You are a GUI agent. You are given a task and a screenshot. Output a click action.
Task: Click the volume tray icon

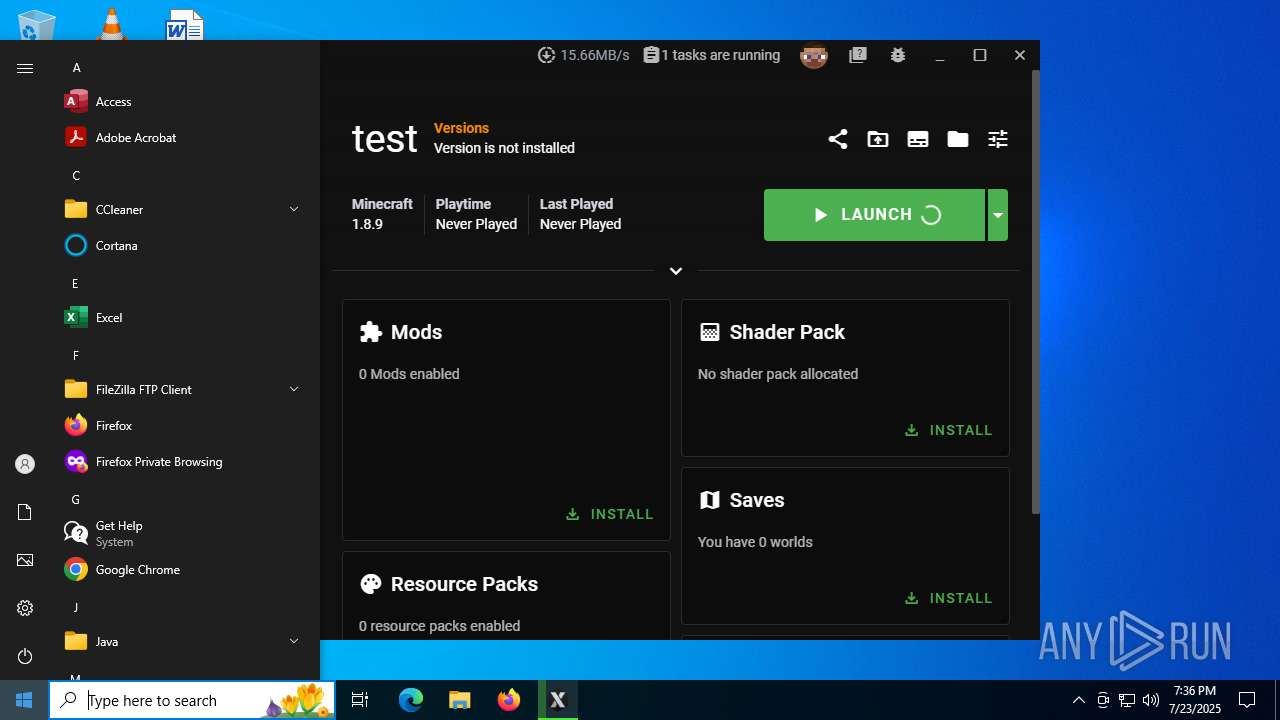tap(1151, 700)
